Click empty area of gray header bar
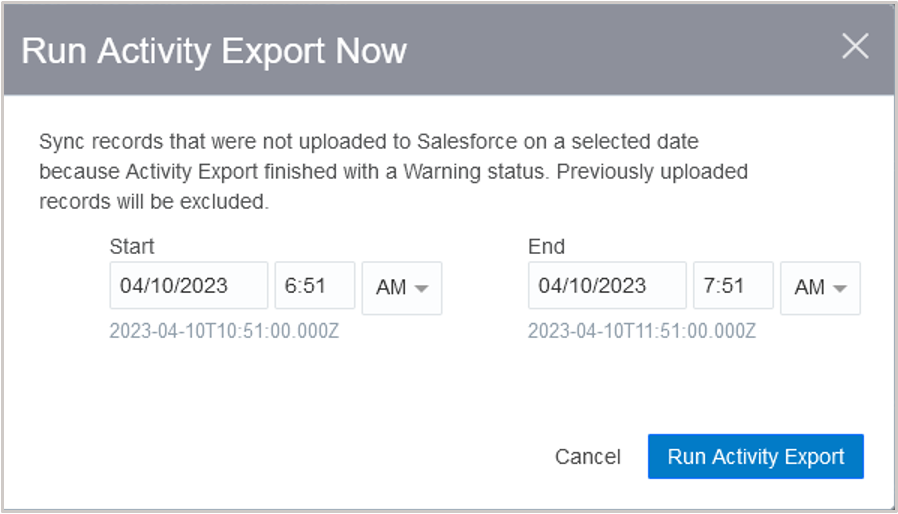This screenshot has height=514, width=898. pyautogui.click(x=620, y=50)
